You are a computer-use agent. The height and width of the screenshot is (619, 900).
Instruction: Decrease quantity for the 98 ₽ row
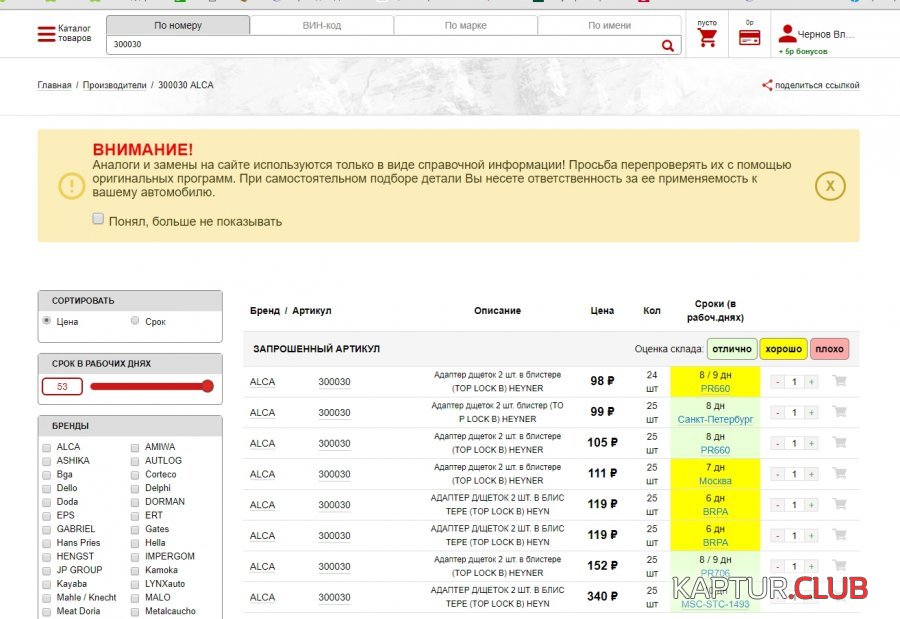pyautogui.click(x=777, y=382)
